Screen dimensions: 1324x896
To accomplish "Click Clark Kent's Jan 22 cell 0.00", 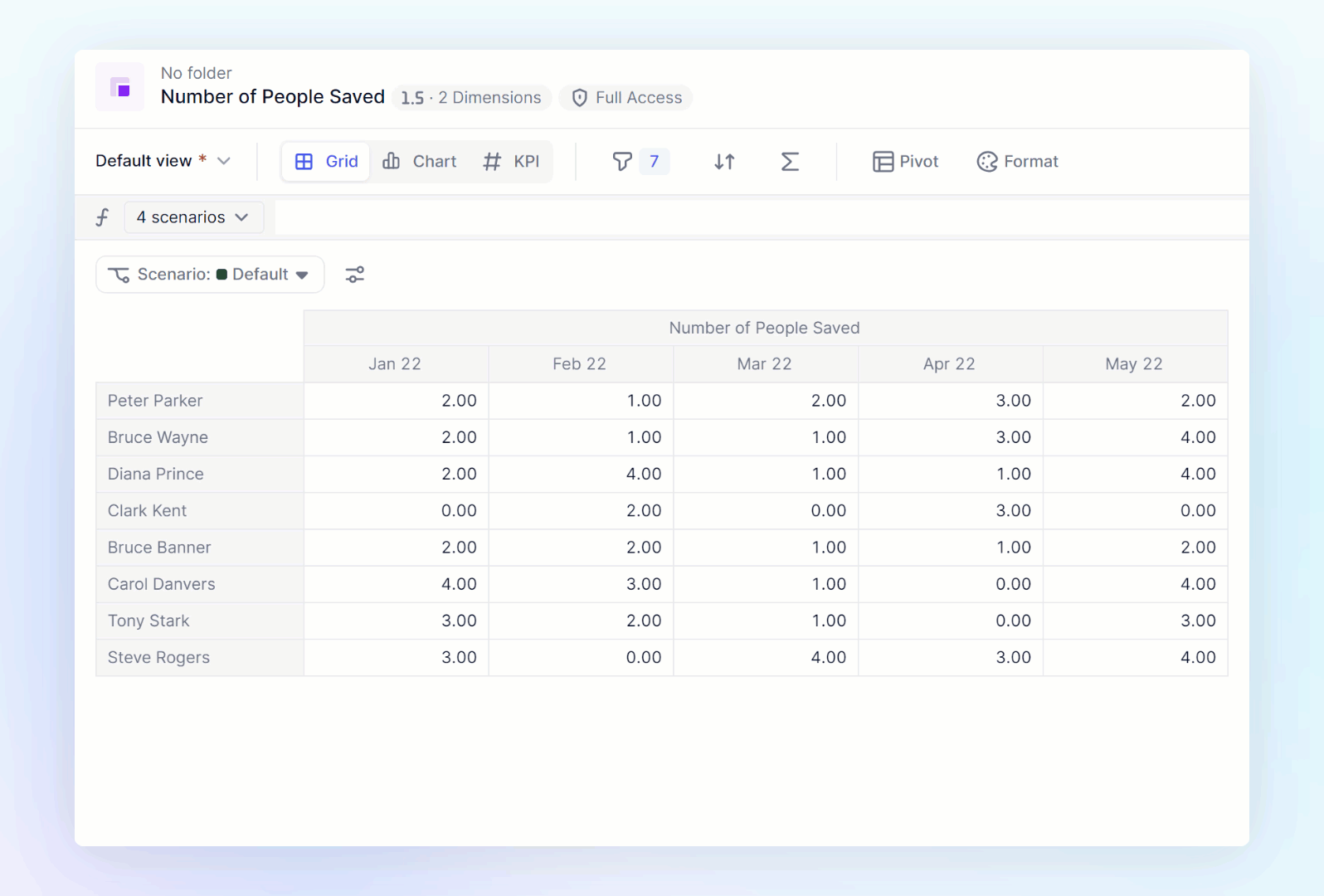I will tap(397, 511).
